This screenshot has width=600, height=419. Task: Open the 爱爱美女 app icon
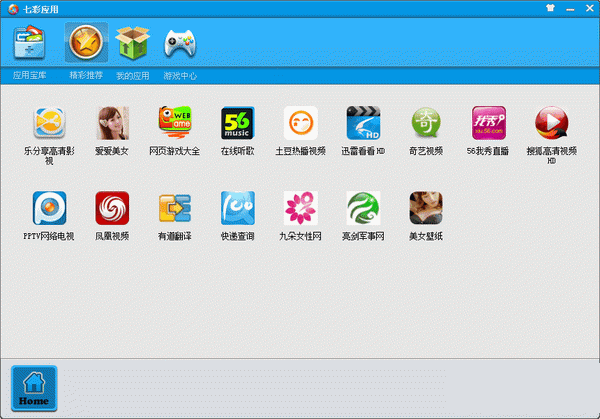tap(112, 123)
